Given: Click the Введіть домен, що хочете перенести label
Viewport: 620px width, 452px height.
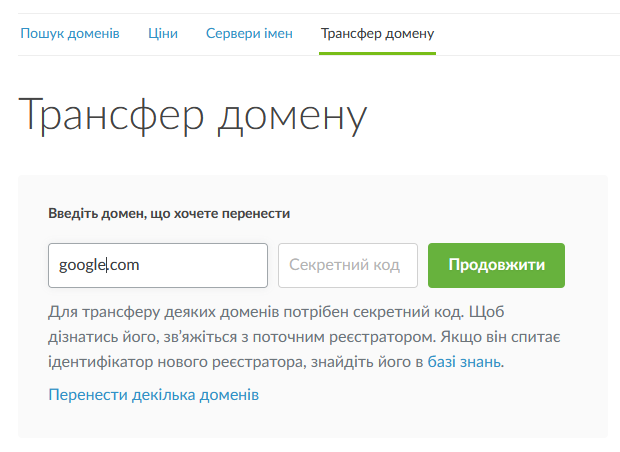Looking at the screenshot, I should coord(169,213).
